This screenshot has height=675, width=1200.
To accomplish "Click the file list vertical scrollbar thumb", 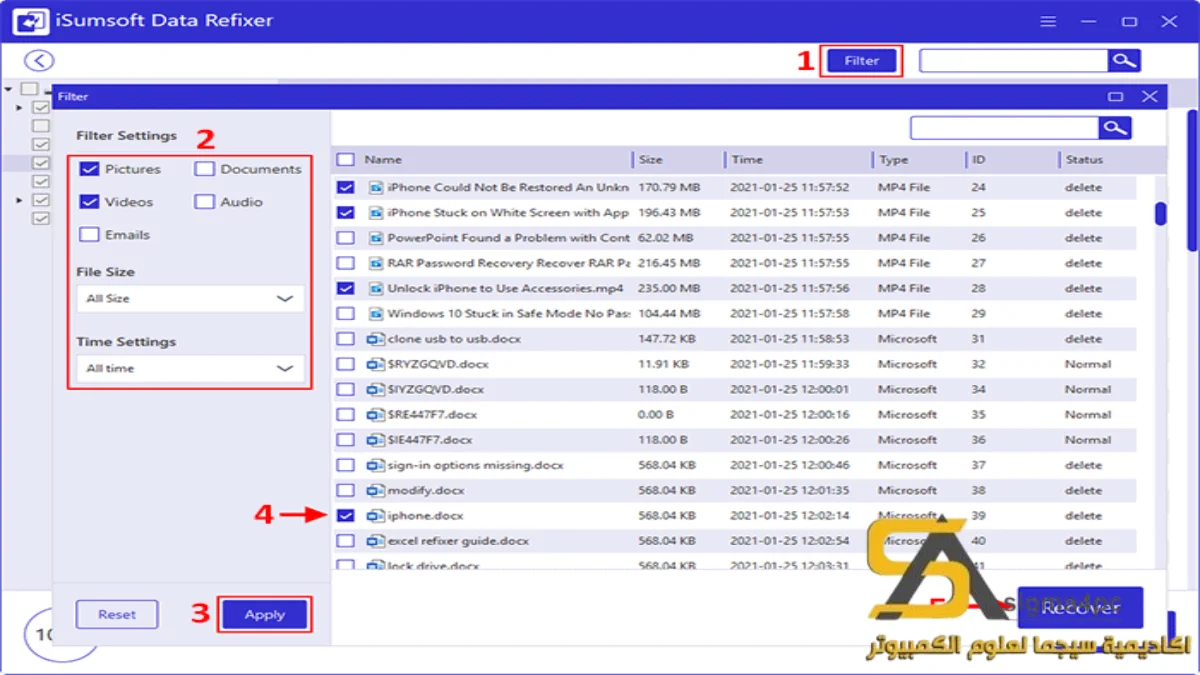I will tap(1160, 214).
